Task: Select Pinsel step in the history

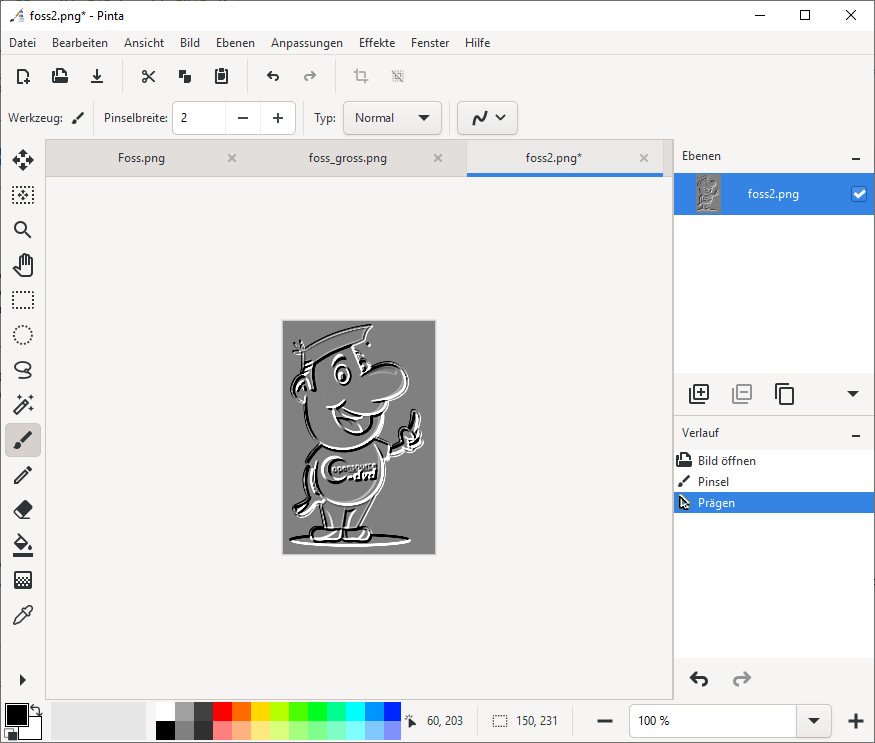Action: pyautogui.click(x=773, y=482)
